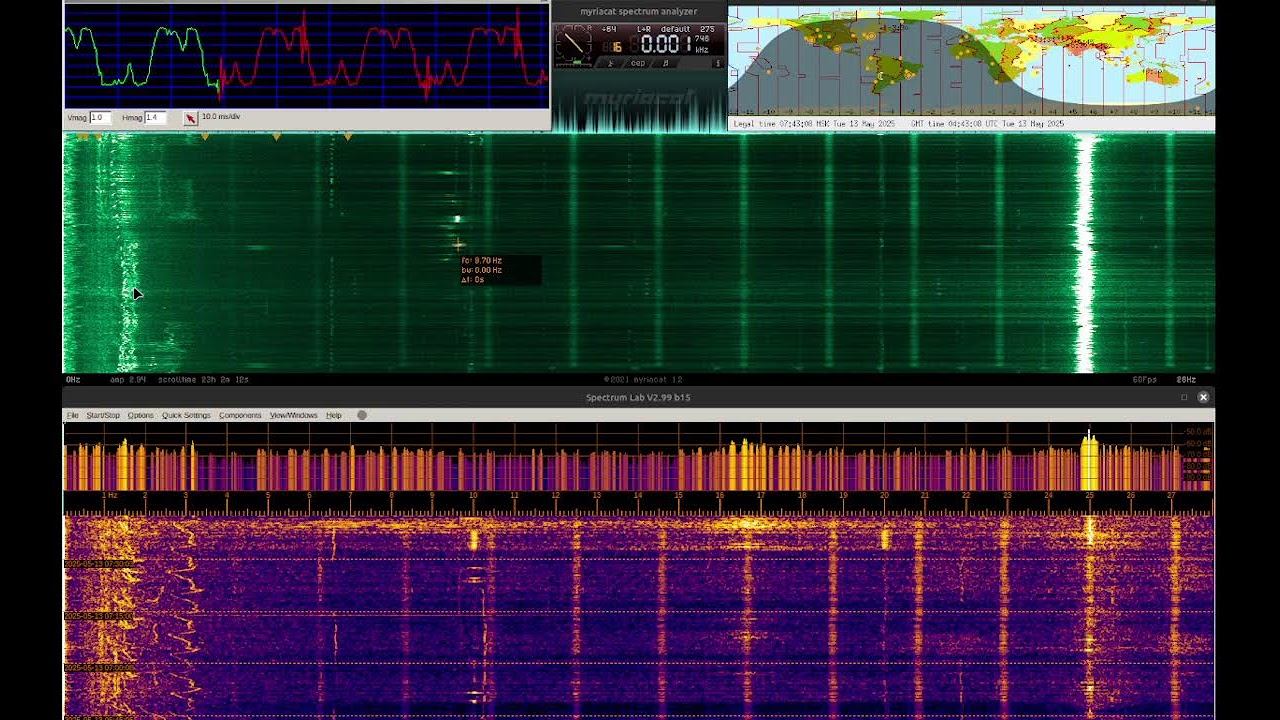1280x720 pixels.
Task: Click the music note button in myriacat analyzer
Action: [x=666, y=63]
